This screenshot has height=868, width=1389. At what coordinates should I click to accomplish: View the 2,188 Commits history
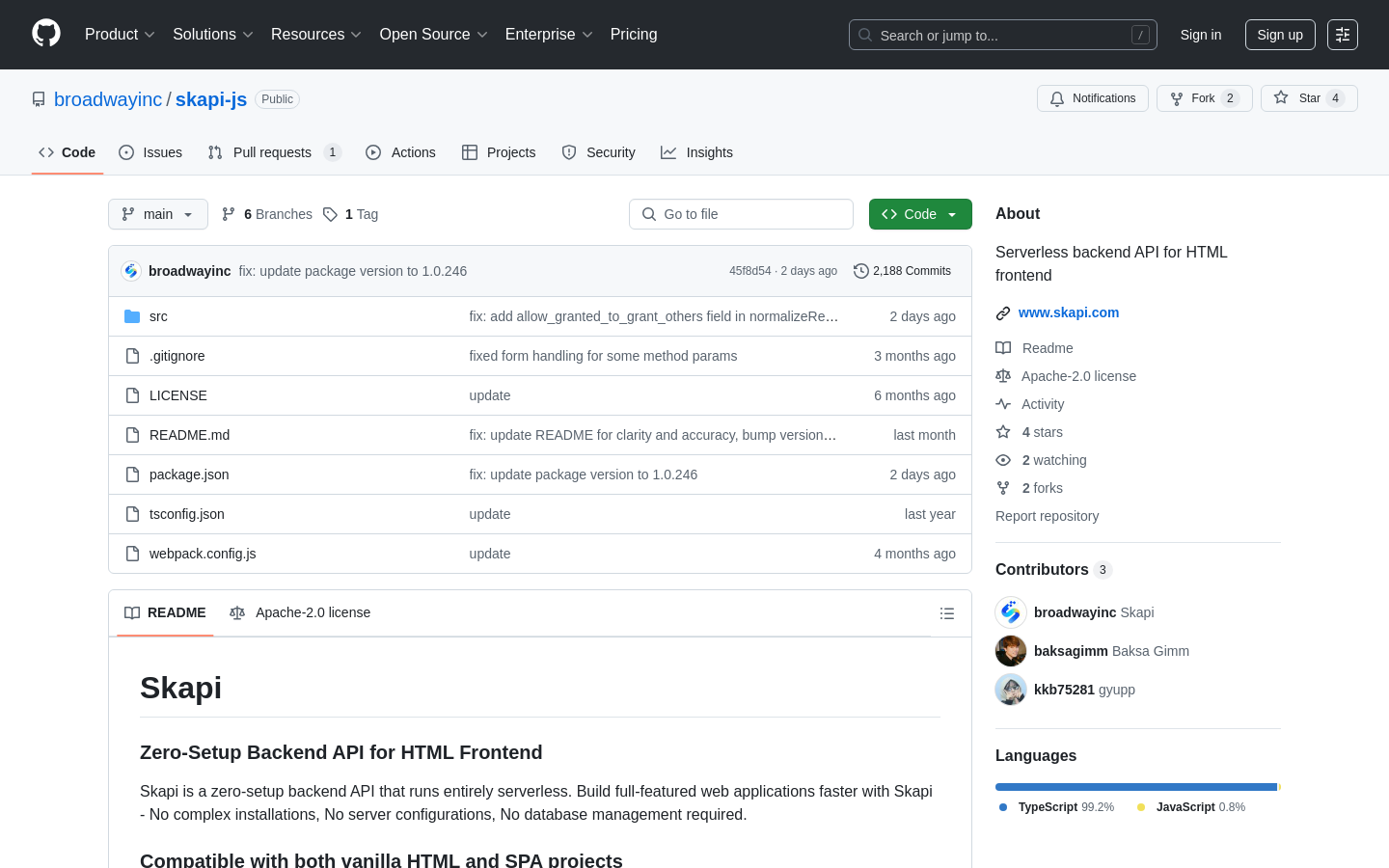point(902,271)
